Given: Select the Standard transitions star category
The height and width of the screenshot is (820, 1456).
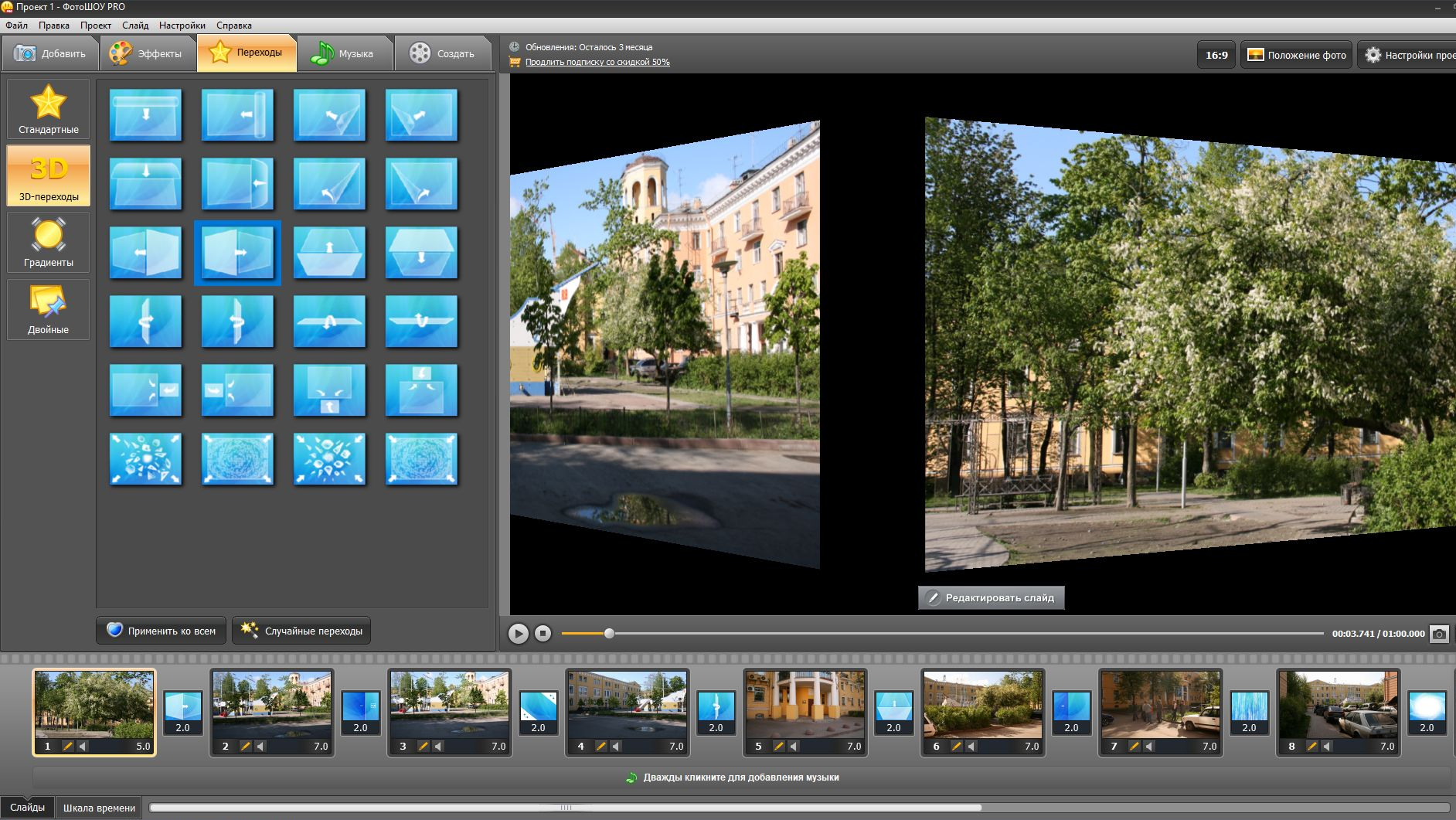Looking at the screenshot, I should [x=48, y=109].
